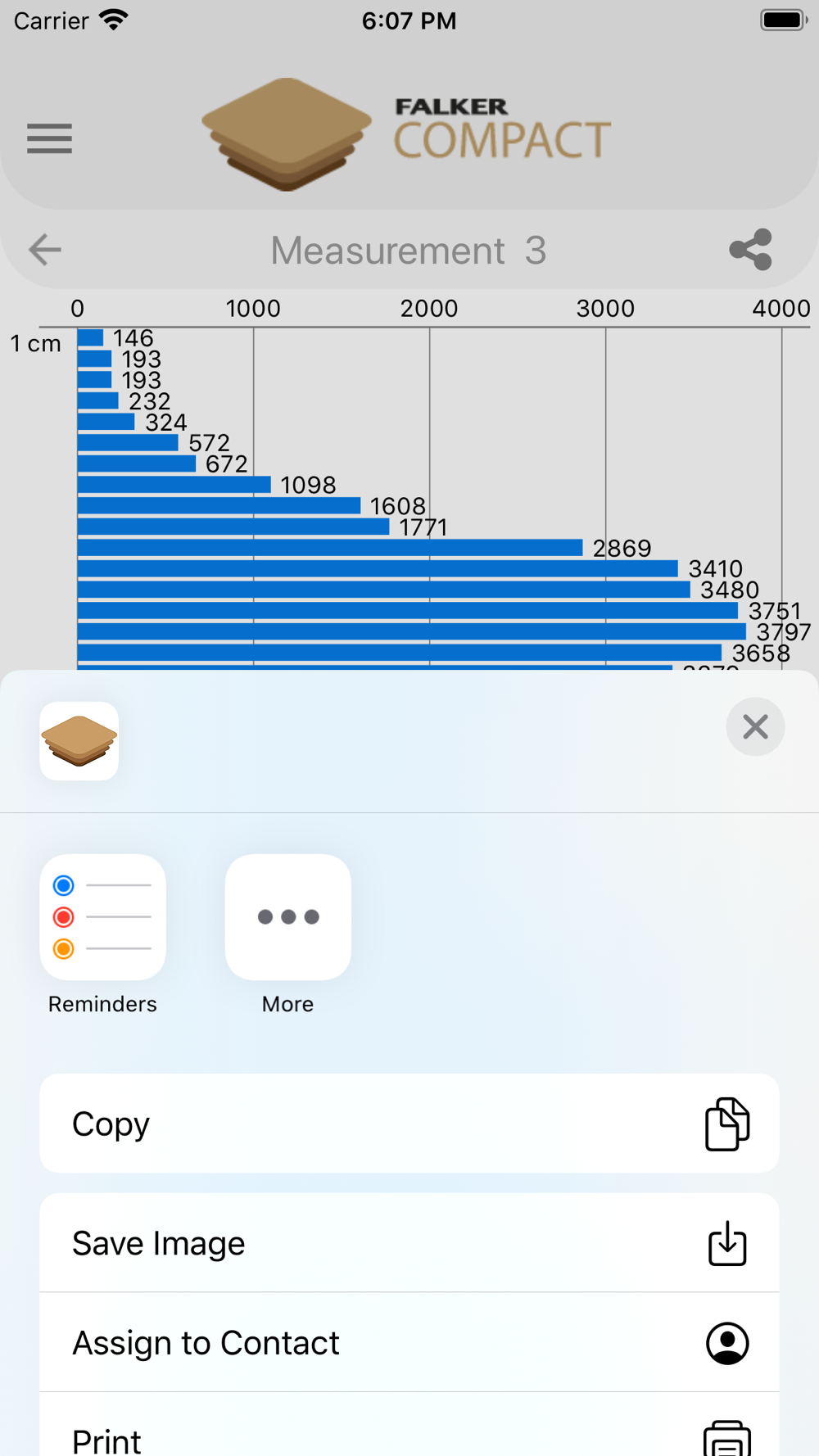Tap the back arrow beside Measurement 3
This screenshot has width=819, height=1456.
point(45,249)
